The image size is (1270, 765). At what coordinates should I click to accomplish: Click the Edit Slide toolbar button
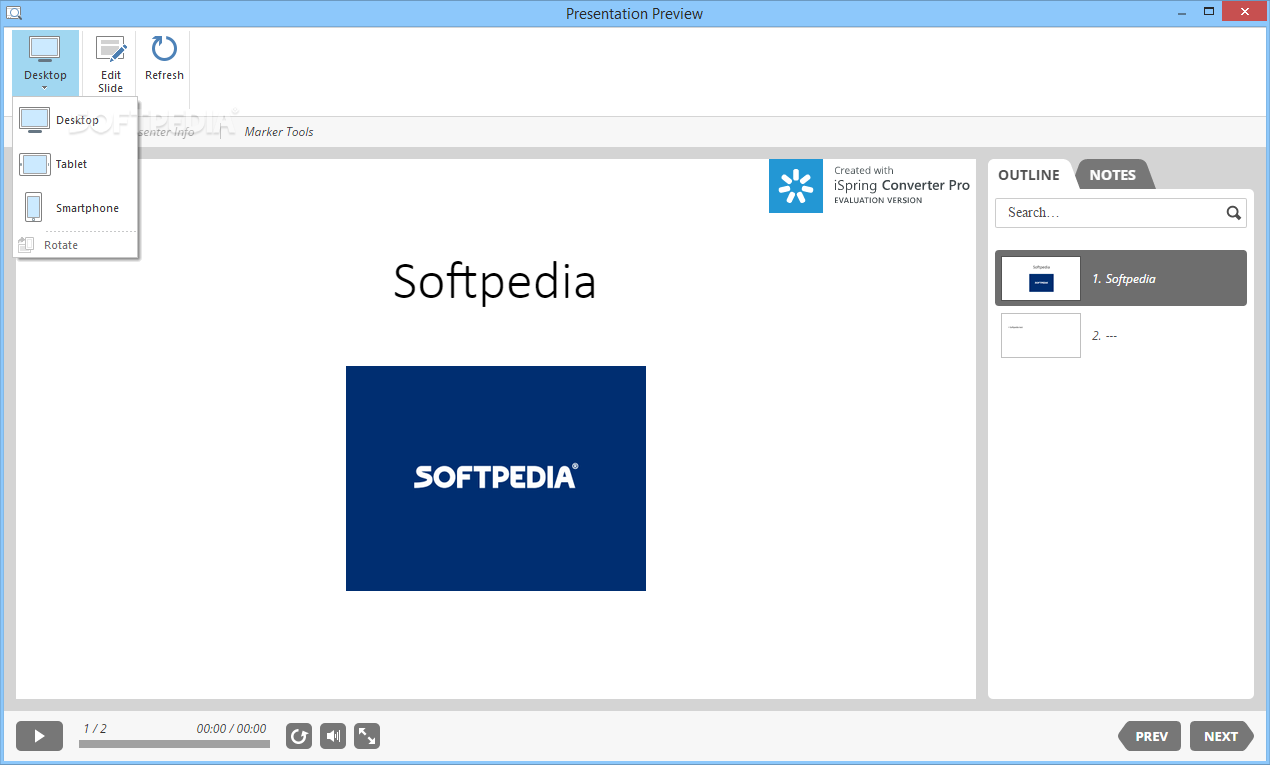[x=111, y=63]
